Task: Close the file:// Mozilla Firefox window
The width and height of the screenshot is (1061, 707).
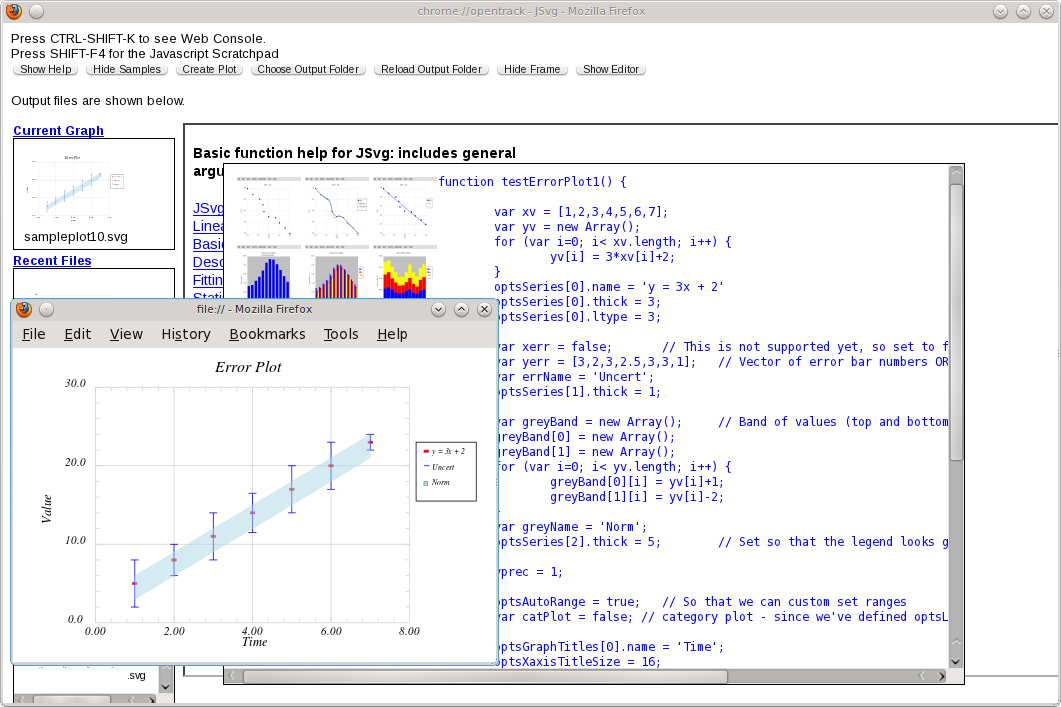Action: tap(484, 309)
